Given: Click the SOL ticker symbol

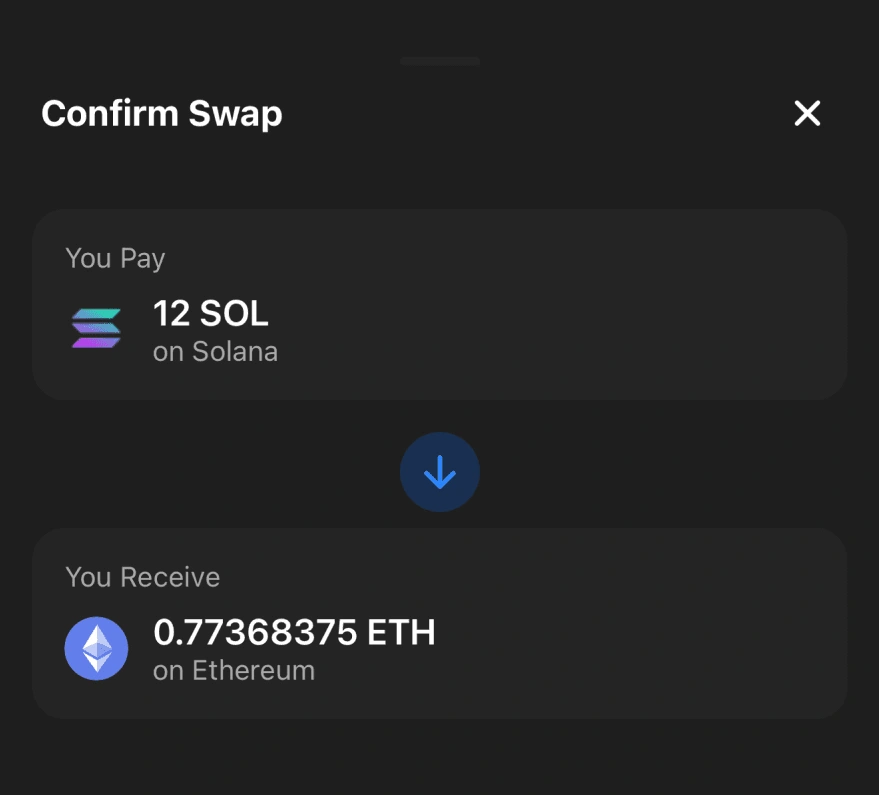Looking at the screenshot, I should click(x=234, y=315).
